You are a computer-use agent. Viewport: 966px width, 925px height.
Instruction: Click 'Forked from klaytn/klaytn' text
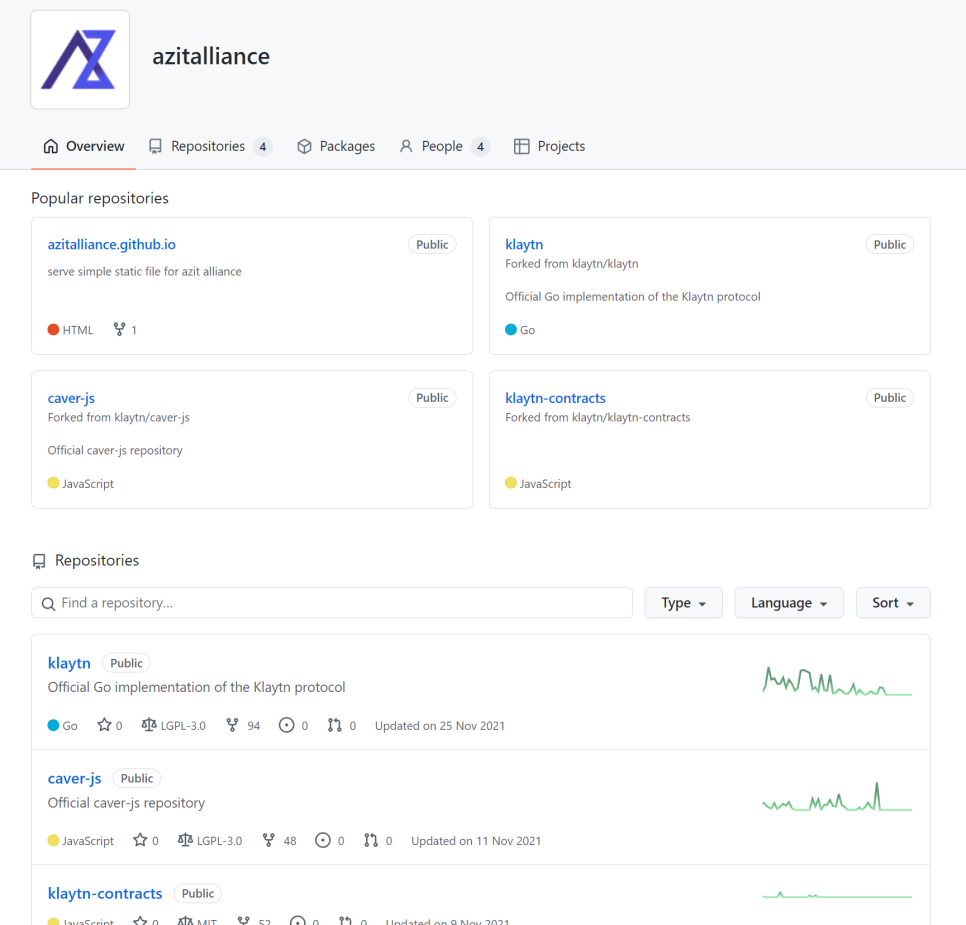pyautogui.click(x=572, y=264)
